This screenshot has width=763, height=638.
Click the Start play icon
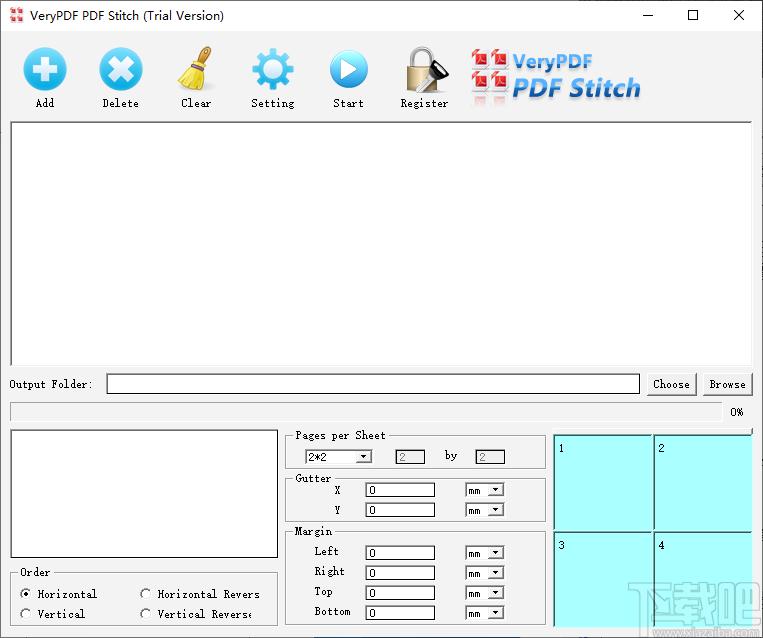pos(348,69)
